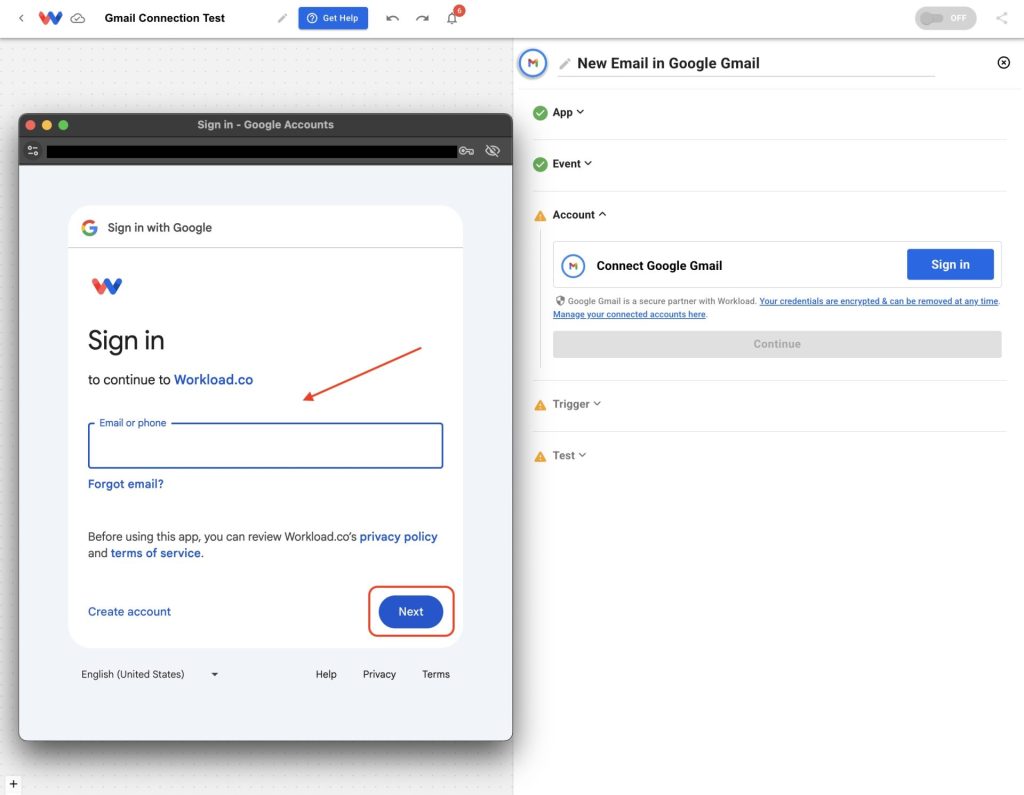Viewport: 1024px width, 795px height.
Task: Expand the Event section
Action: click(572, 163)
